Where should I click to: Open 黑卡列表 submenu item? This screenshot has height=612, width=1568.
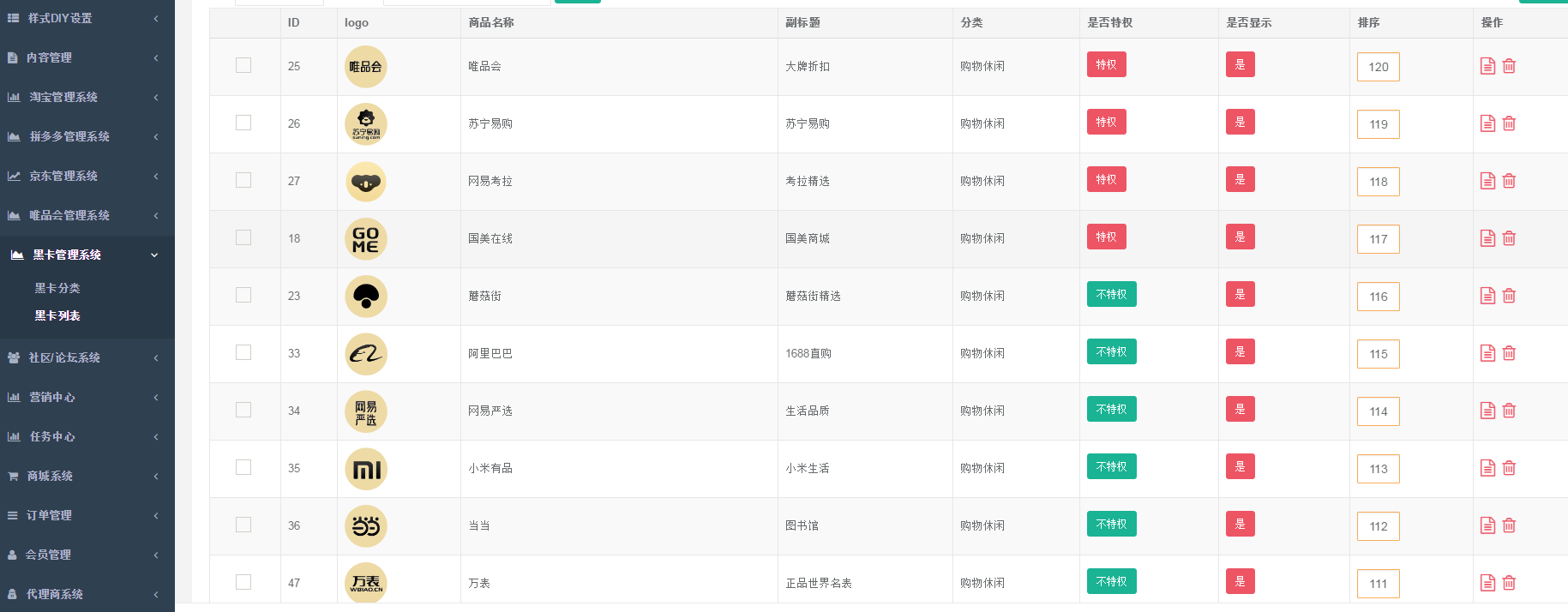57,315
